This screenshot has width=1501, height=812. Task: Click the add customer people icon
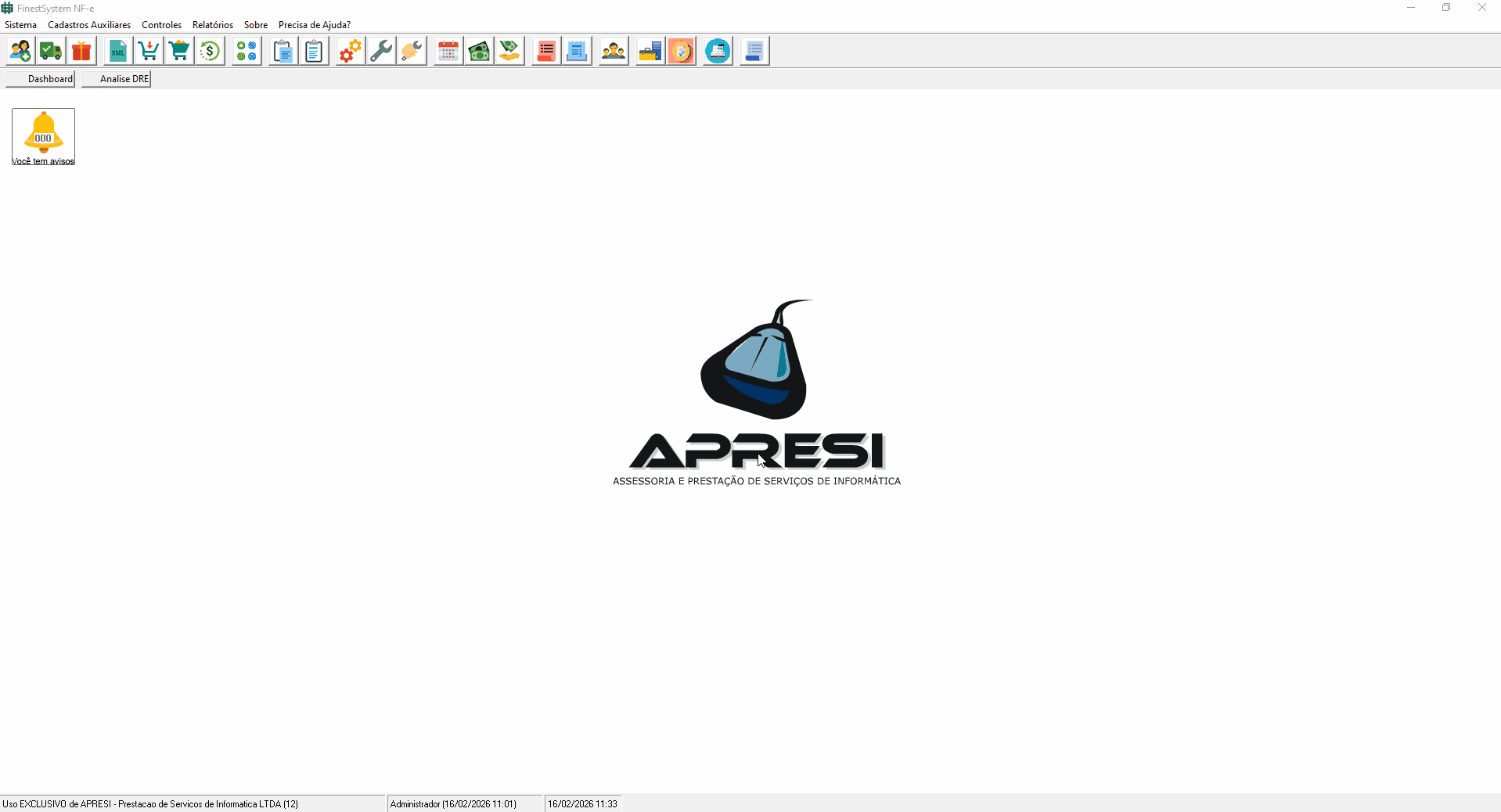(x=20, y=52)
